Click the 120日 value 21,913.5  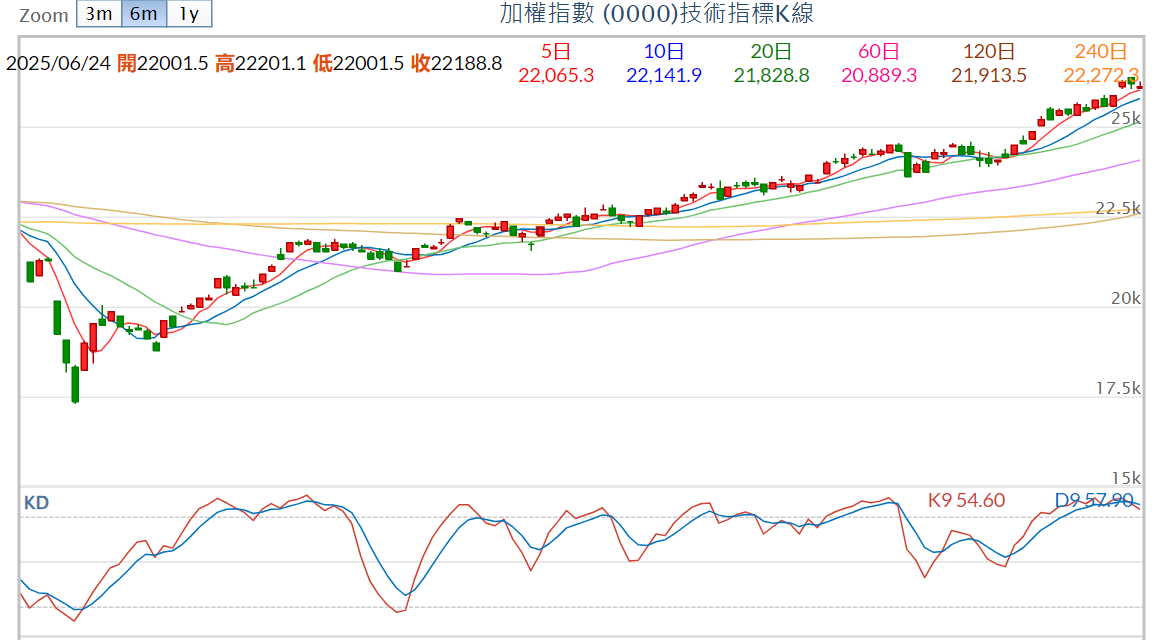click(988, 76)
